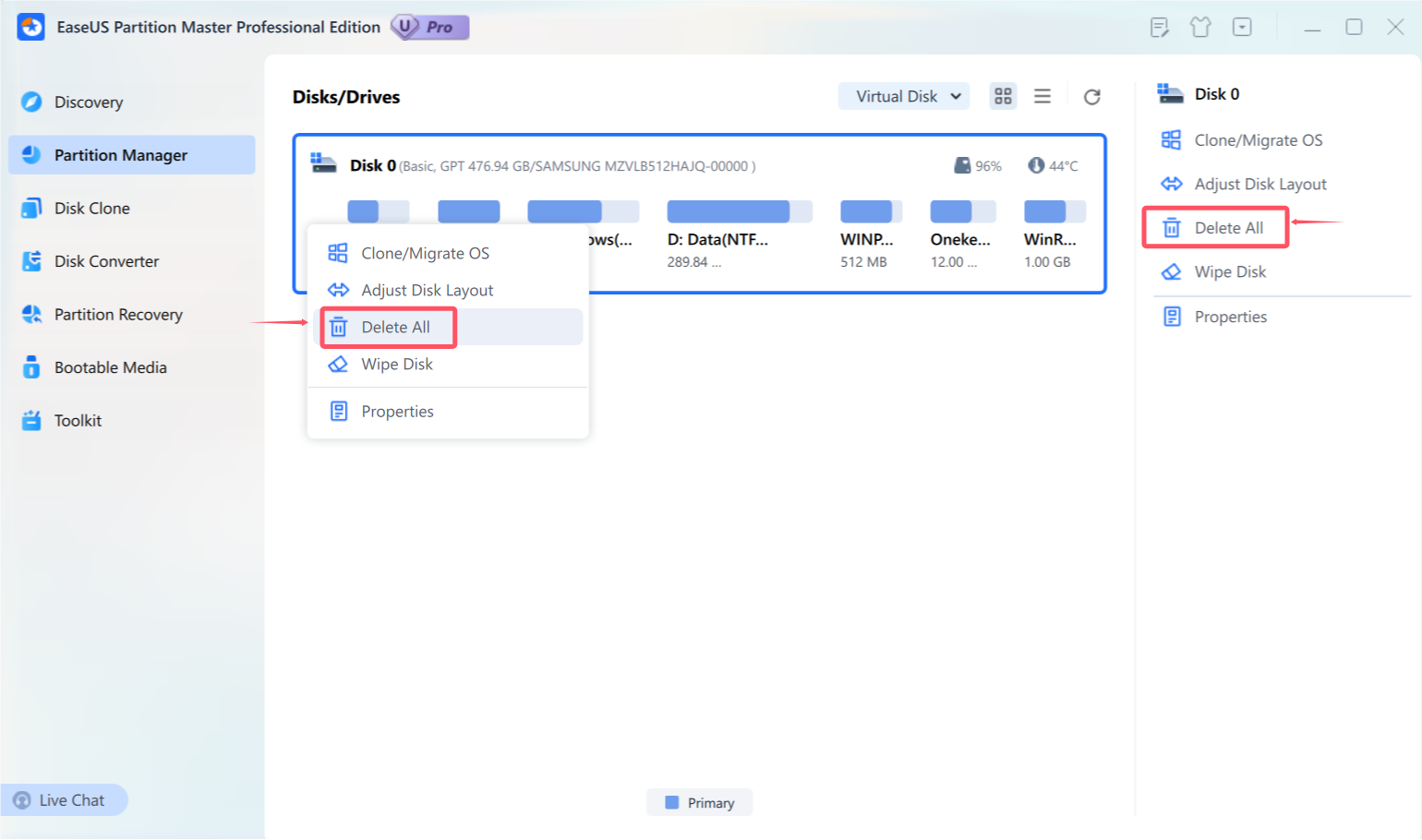Click Delete All in the right panel
The width and height of the screenshot is (1422, 840).
click(x=1213, y=228)
